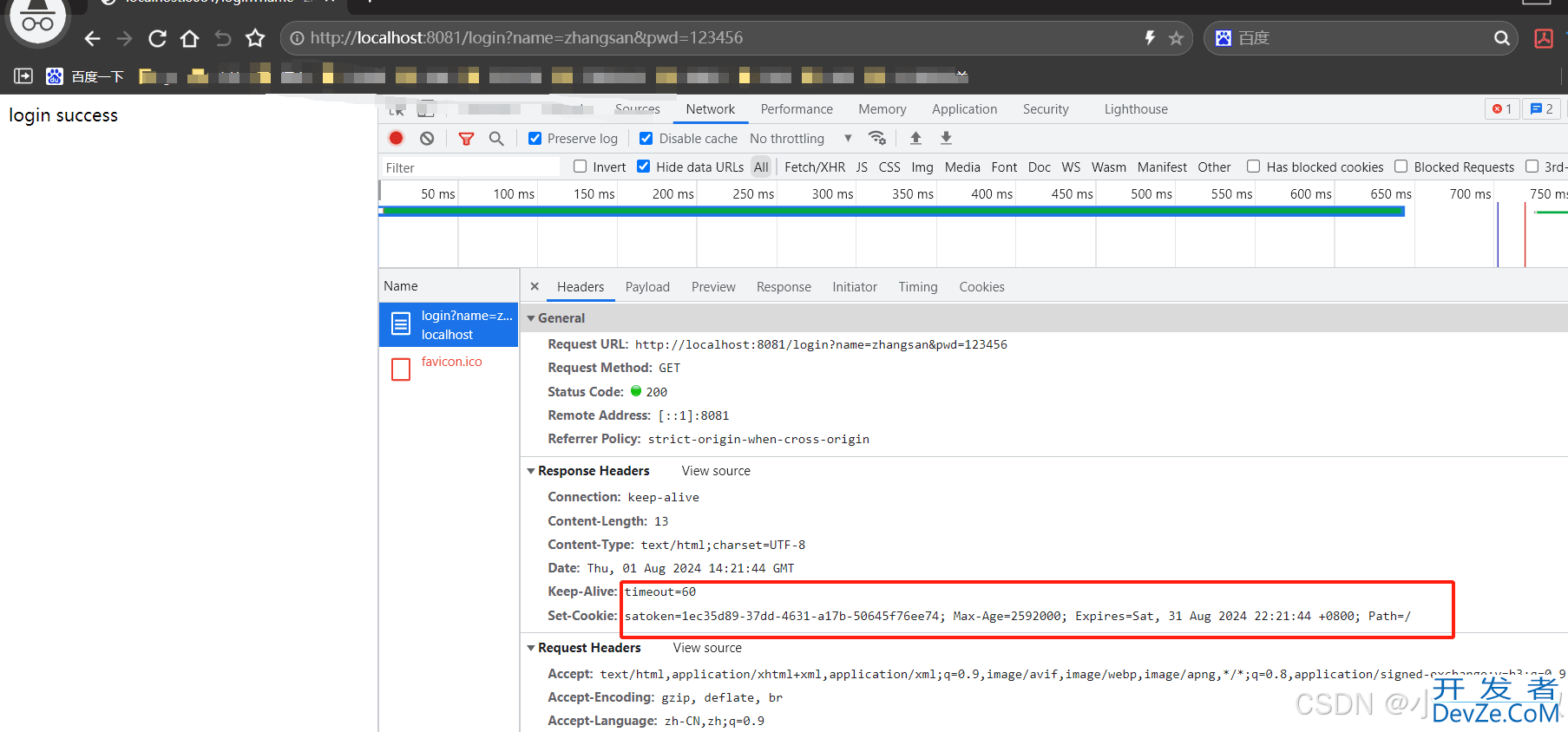Open the Security tab

(1046, 108)
